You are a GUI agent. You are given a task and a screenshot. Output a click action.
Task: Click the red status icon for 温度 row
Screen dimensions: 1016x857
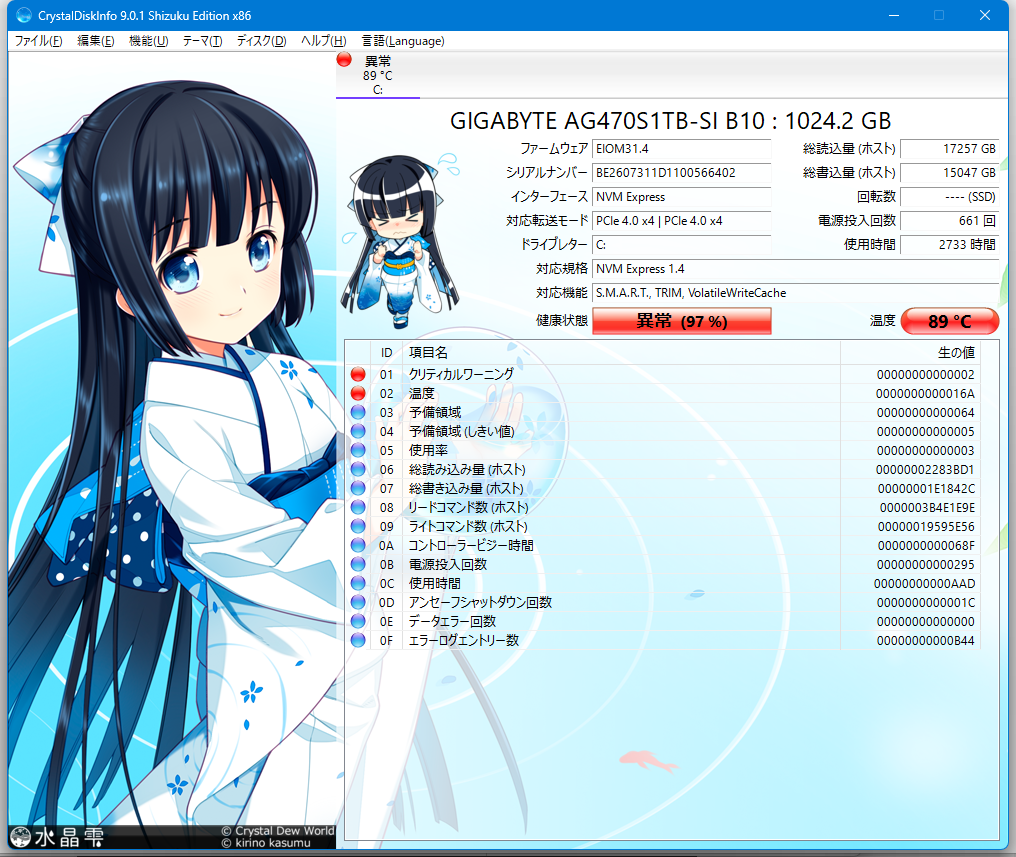coord(358,393)
